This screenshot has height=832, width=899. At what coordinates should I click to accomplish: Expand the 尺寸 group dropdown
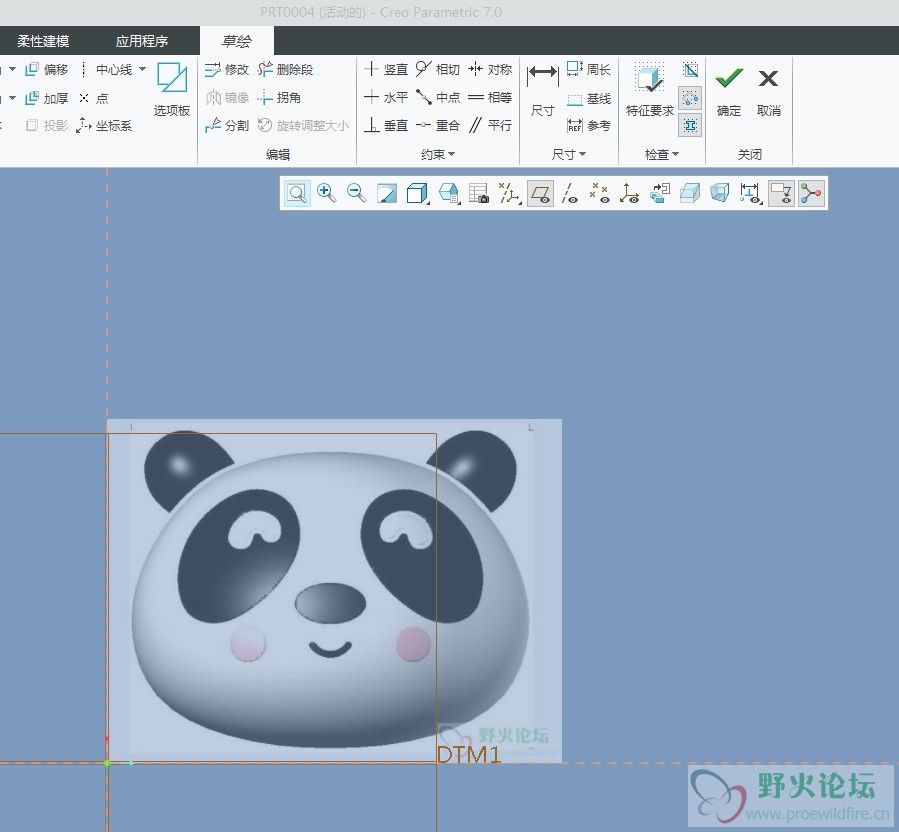tap(569, 154)
